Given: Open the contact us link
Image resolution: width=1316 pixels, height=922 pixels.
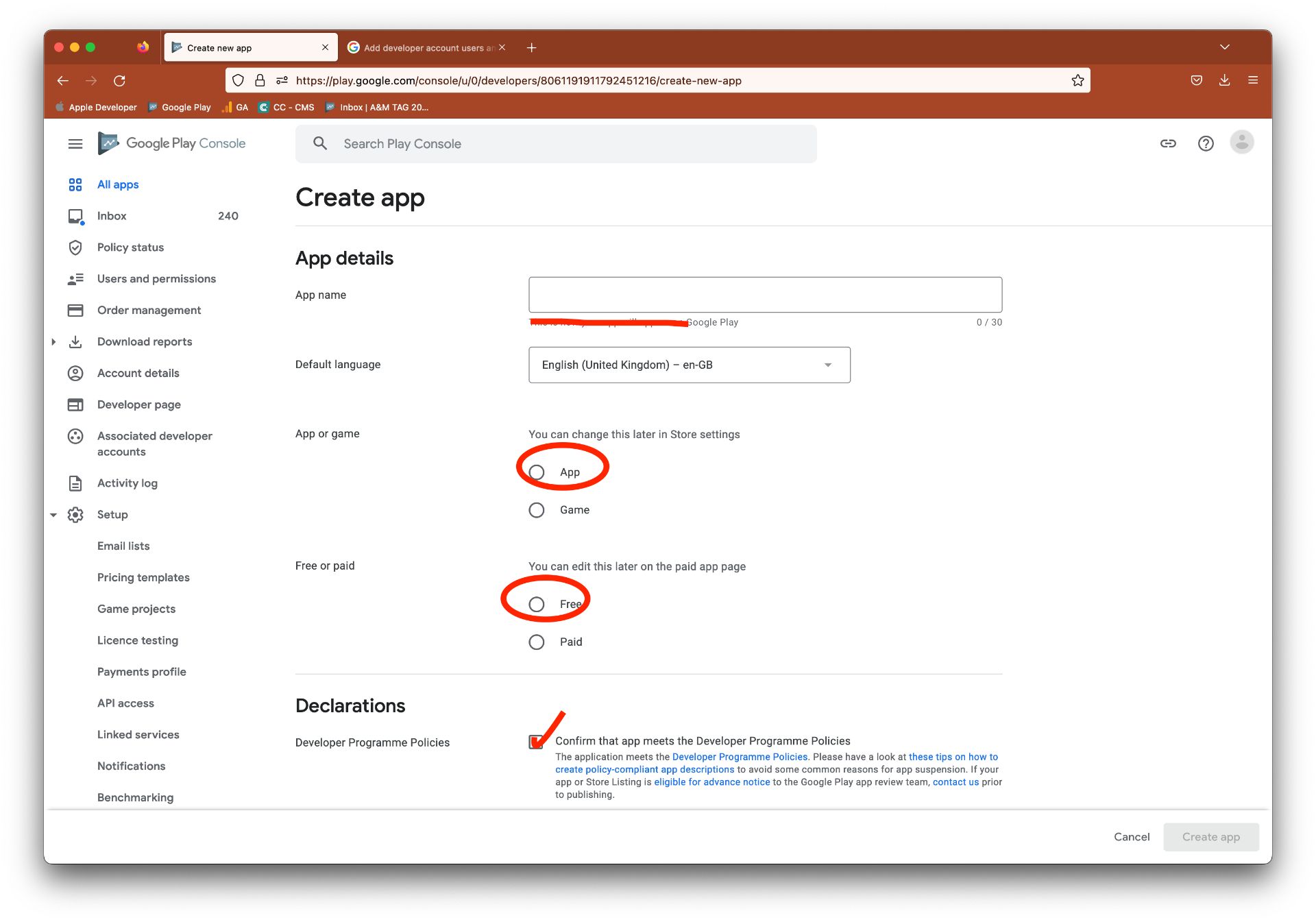Looking at the screenshot, I should [955, 782].
